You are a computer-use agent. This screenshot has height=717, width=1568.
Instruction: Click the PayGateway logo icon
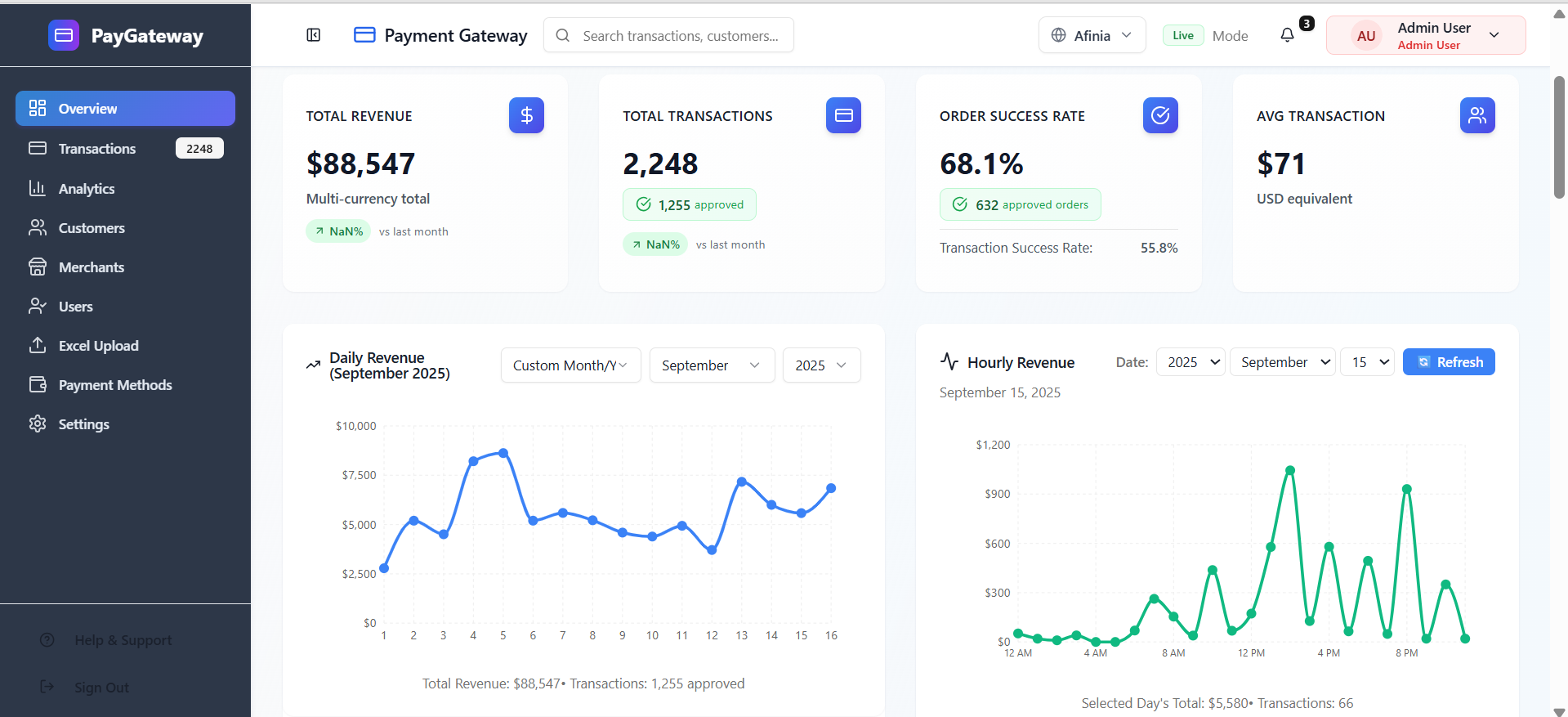(x=64, y=35)
